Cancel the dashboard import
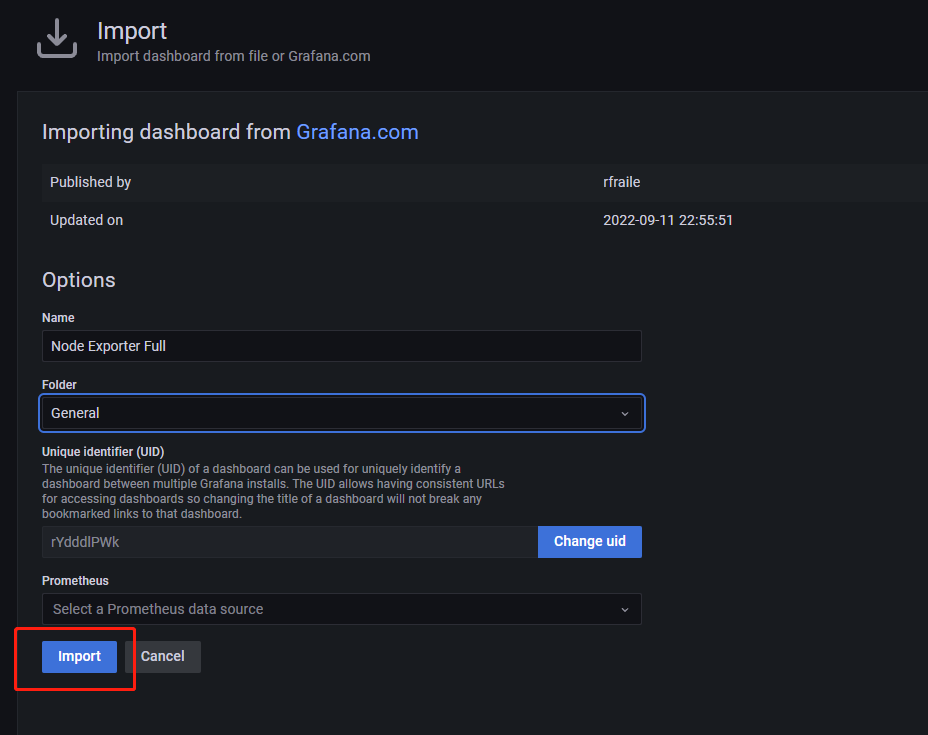The image size is (928, 735). click(x=163, y=656)
